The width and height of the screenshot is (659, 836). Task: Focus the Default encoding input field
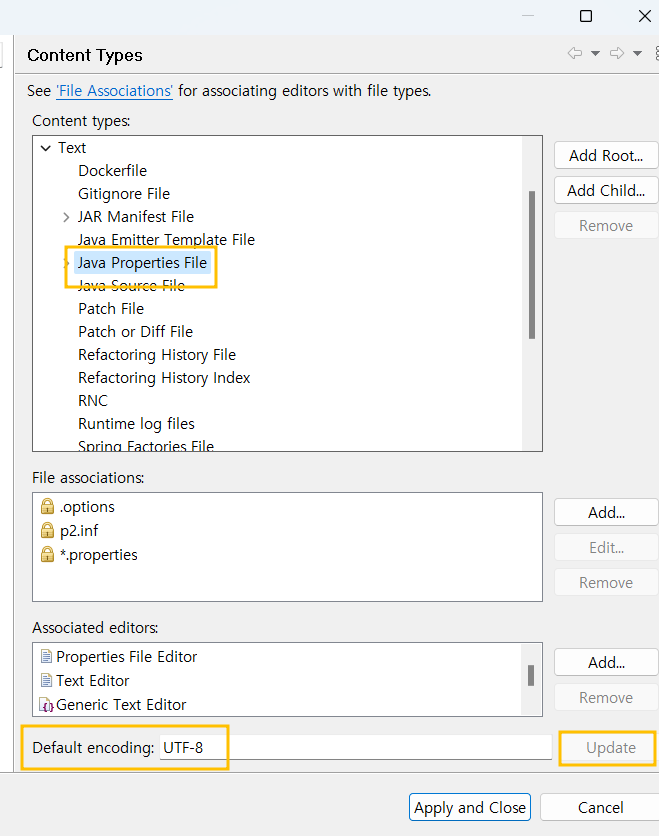pos(356,747)
